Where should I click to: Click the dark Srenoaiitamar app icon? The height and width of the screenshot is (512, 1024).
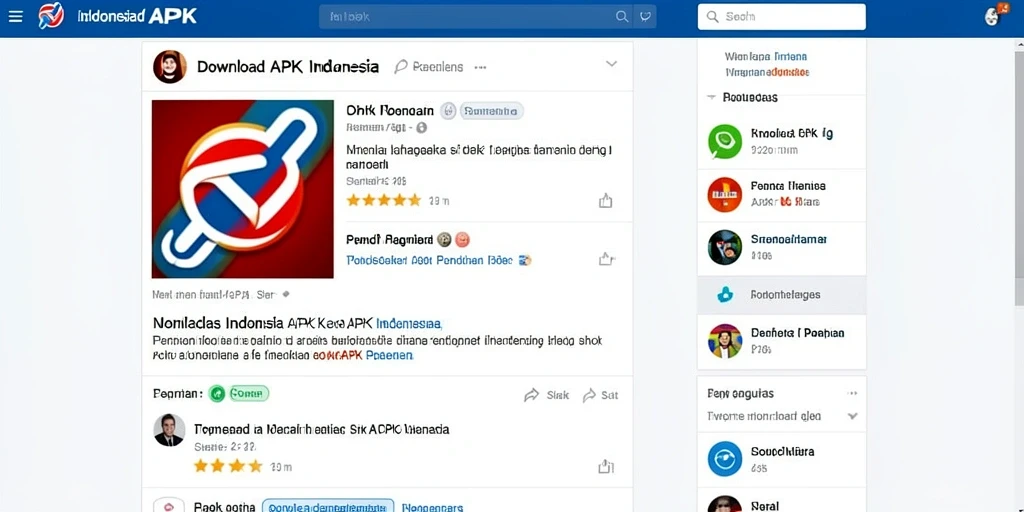[725, 248]
